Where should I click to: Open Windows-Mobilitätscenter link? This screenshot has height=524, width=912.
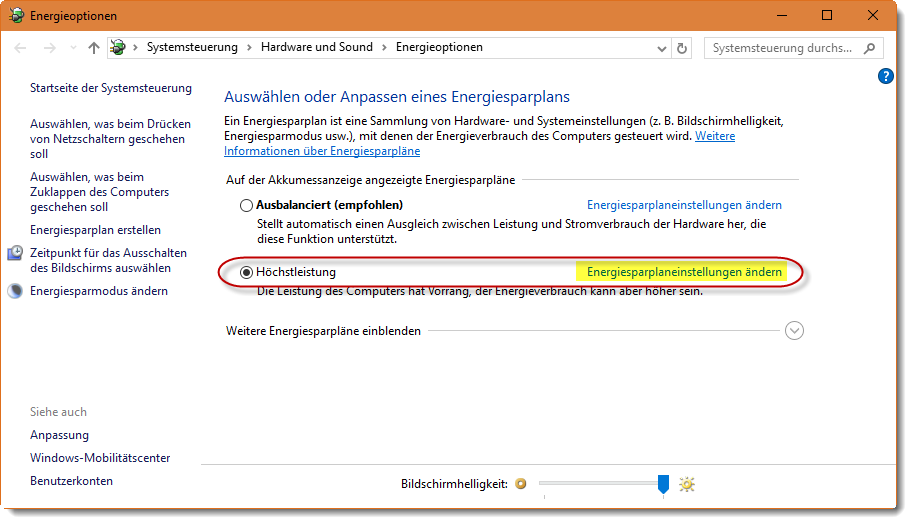click(100, 458)
